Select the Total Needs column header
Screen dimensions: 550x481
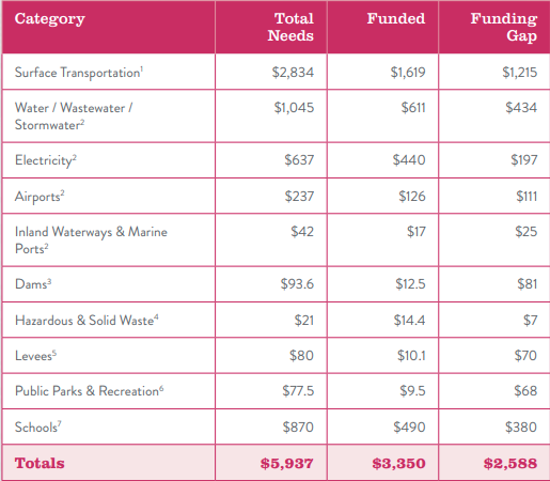tap(290, 27)
